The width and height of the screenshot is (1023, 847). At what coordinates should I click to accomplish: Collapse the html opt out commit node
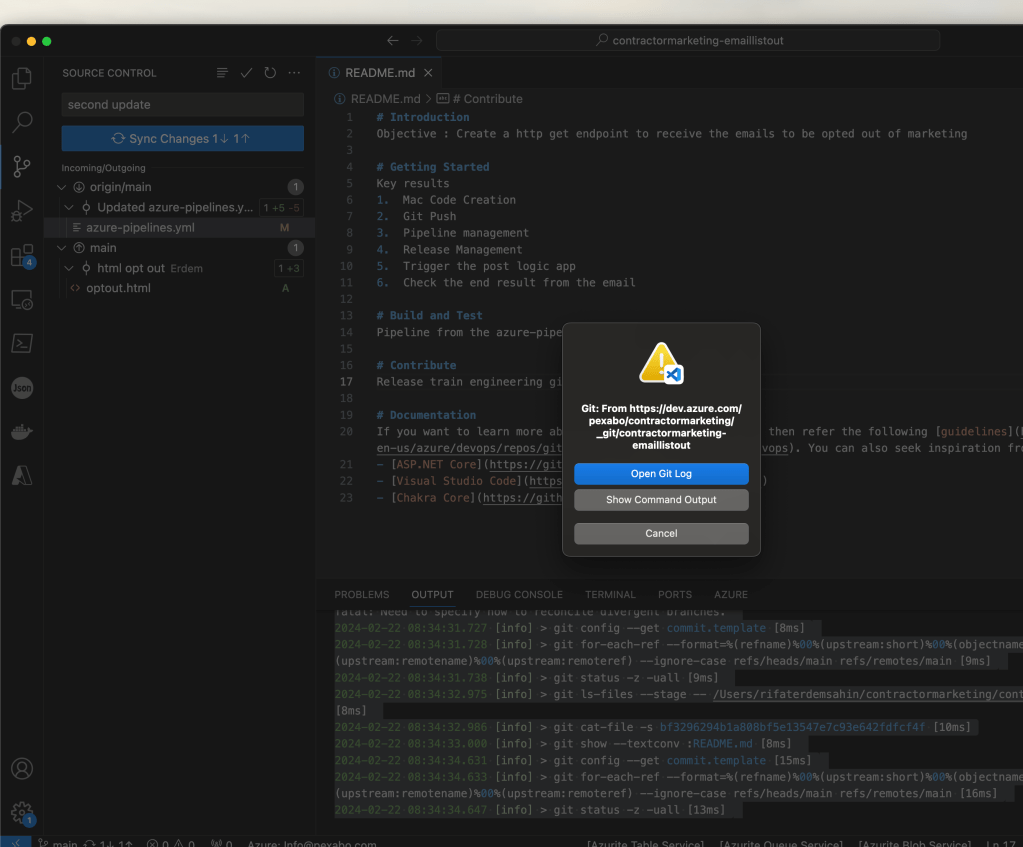tap(69, 268)
